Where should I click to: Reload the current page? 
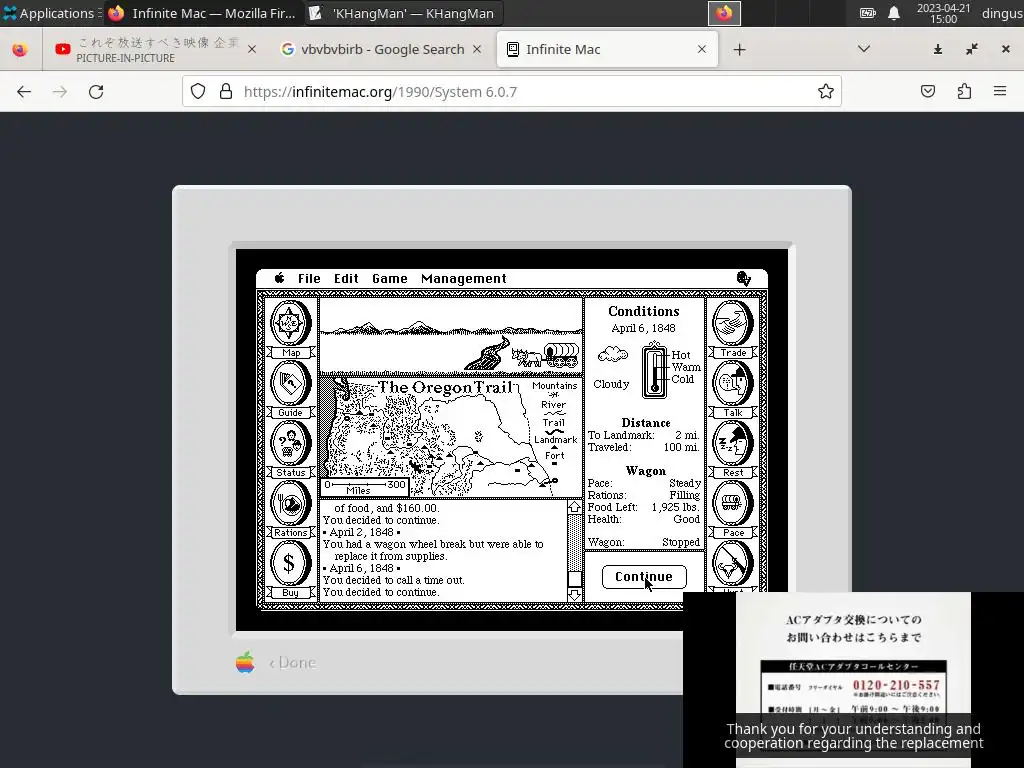tap(96, 91)
